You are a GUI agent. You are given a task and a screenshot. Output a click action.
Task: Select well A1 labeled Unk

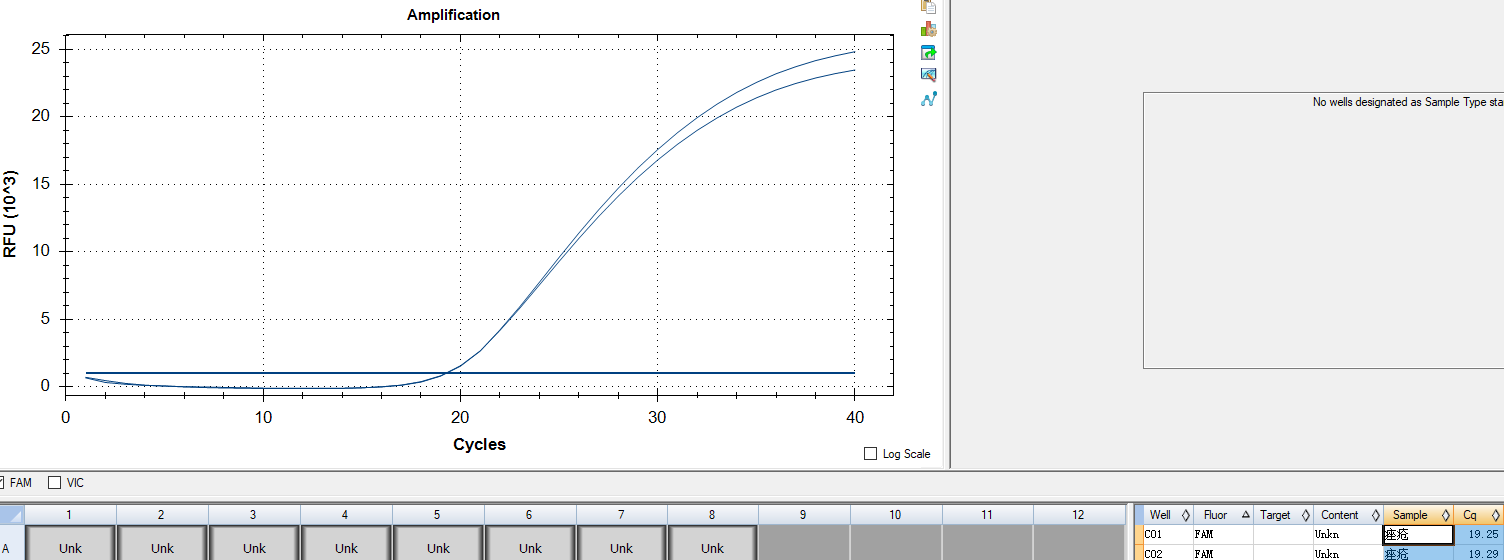click(70, 543)
